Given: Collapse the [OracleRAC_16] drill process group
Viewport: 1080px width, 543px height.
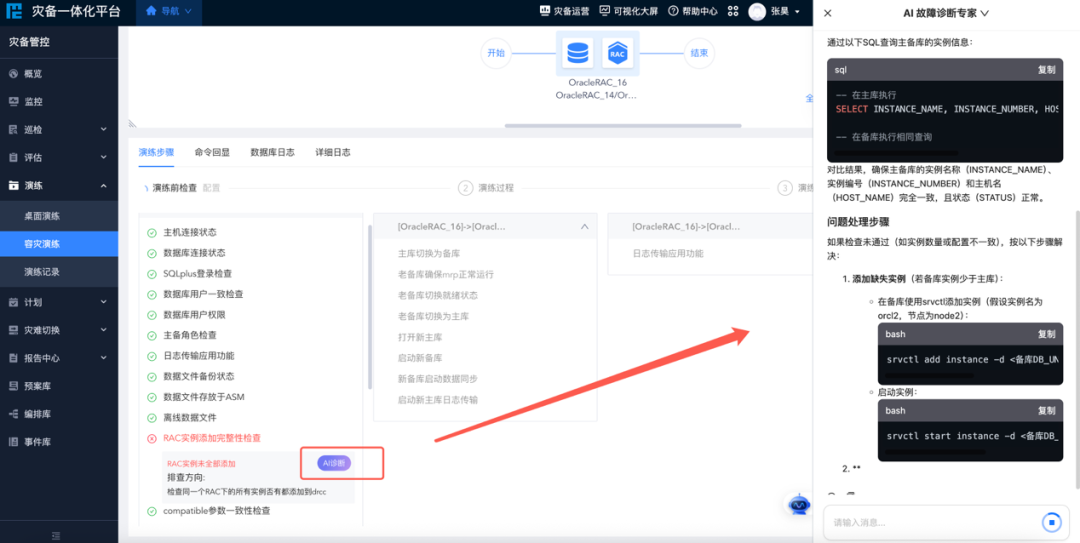Looking at the screenshot, I should 584,227.
